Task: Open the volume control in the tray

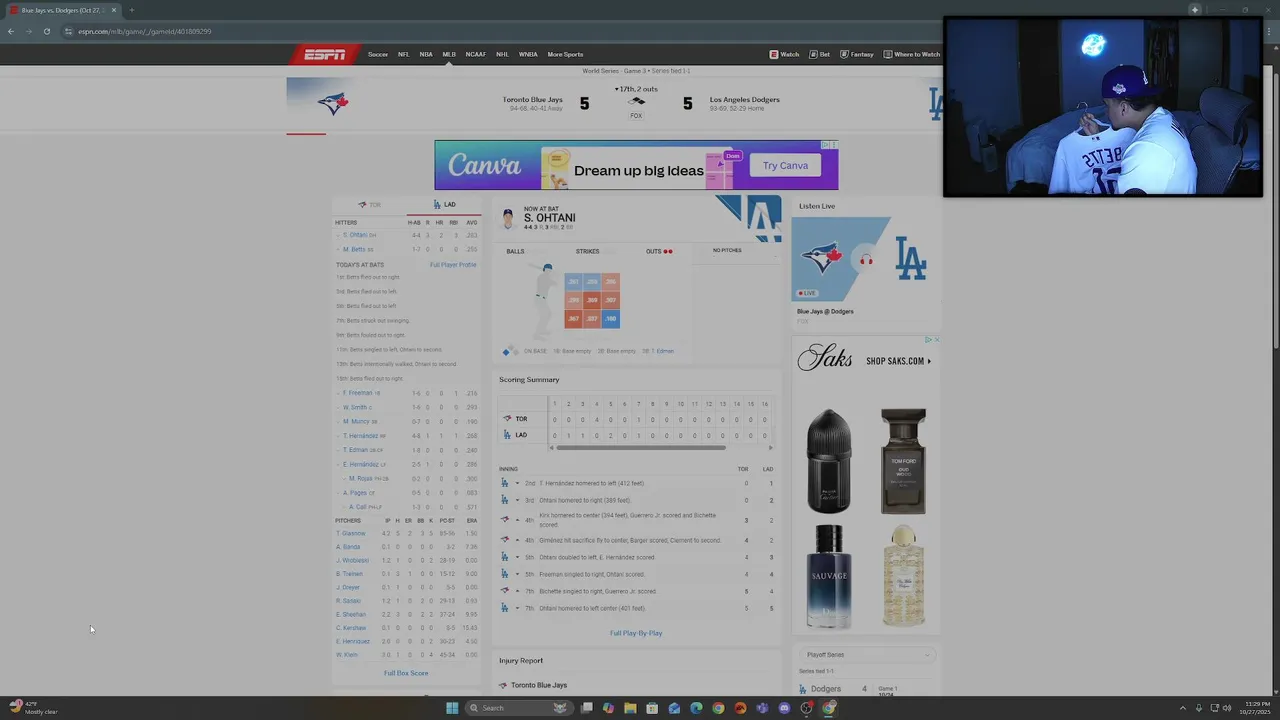Action: (1227, 708)
